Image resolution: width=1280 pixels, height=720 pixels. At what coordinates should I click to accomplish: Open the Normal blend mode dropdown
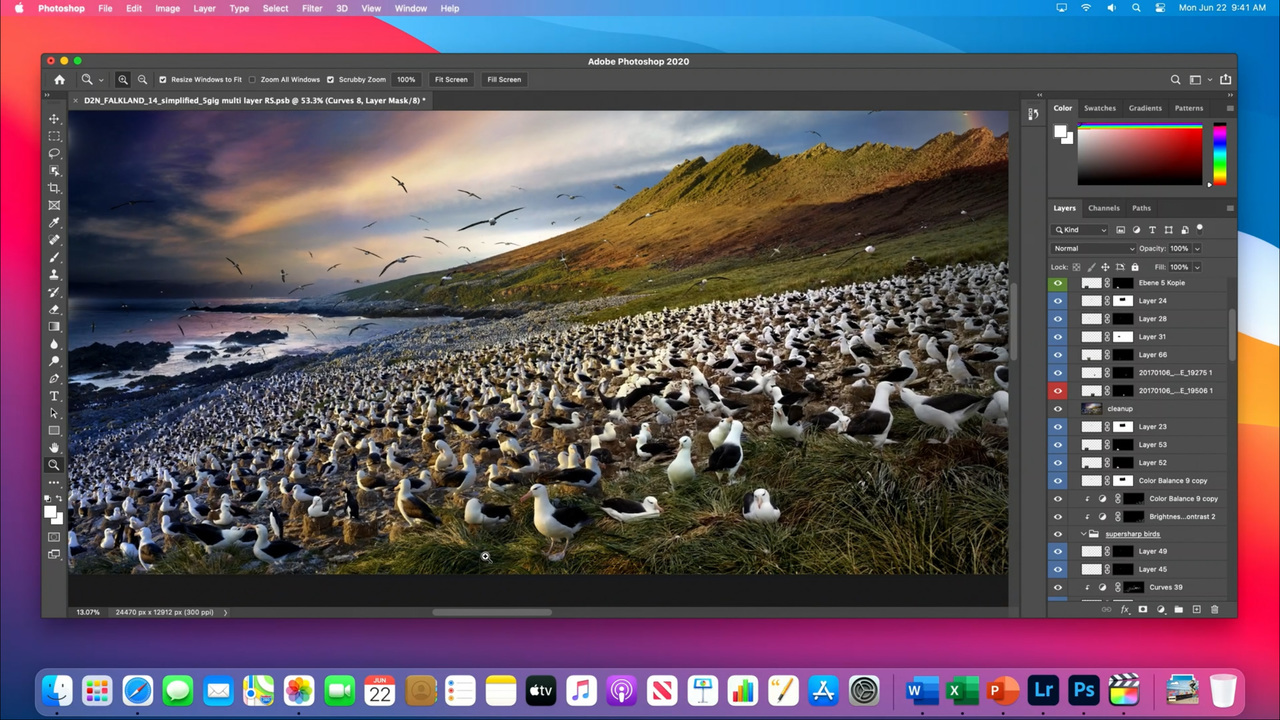click(1094, 249)
